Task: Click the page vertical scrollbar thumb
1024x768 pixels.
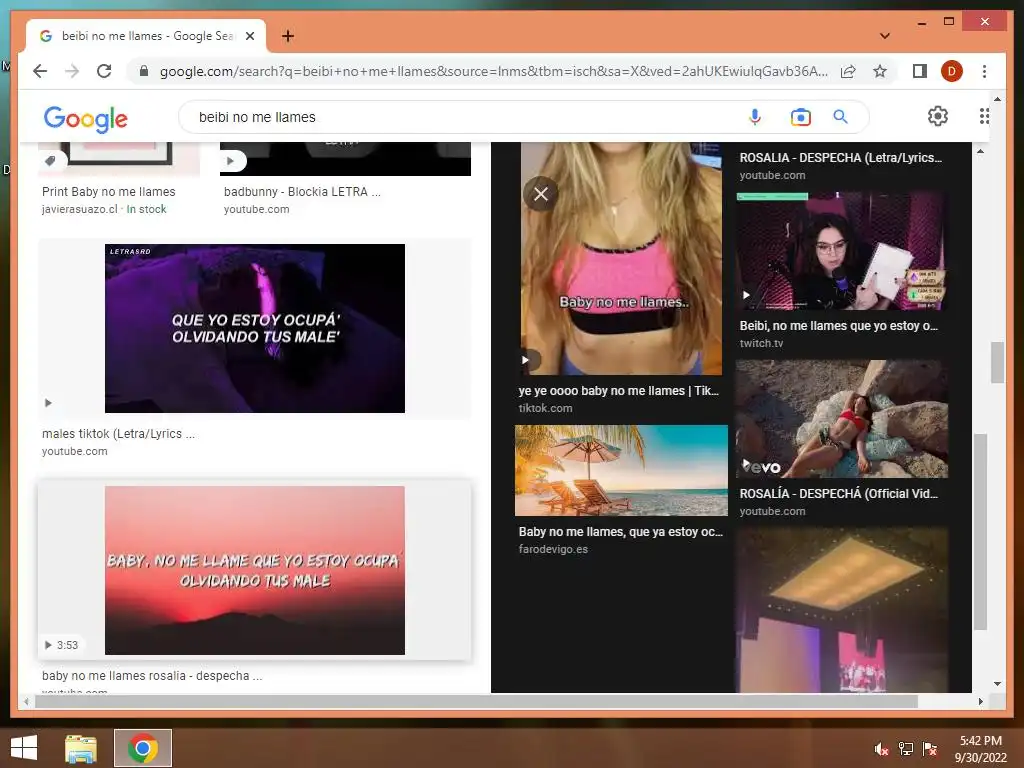Action: coord(997,362)
